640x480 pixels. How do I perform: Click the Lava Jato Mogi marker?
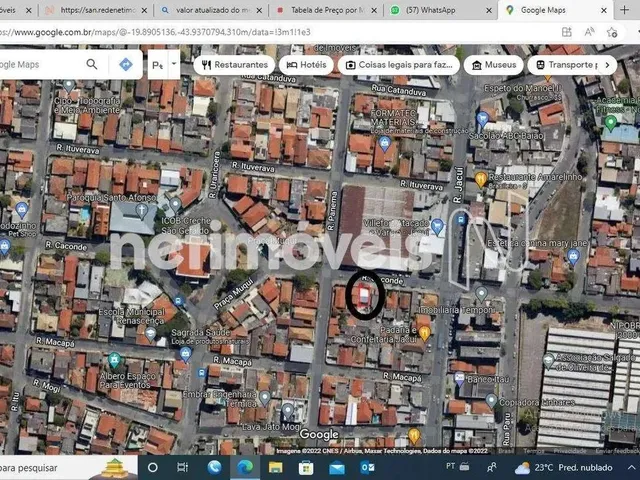(288, 410)
